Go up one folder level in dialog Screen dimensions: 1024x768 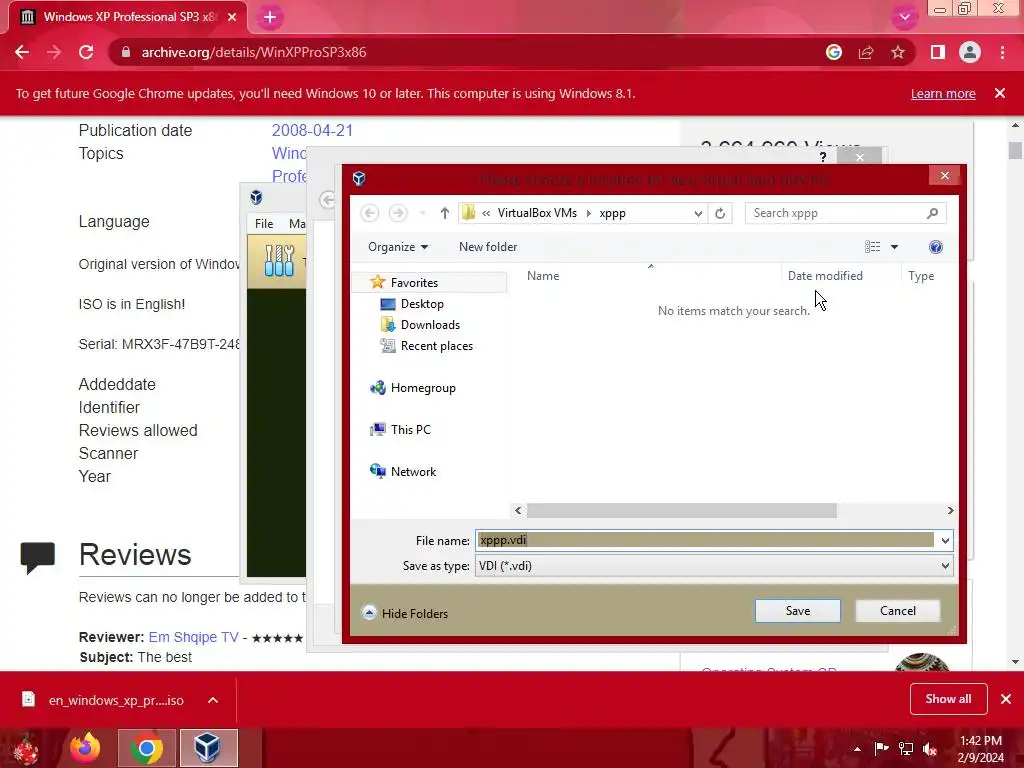[445, 213]
